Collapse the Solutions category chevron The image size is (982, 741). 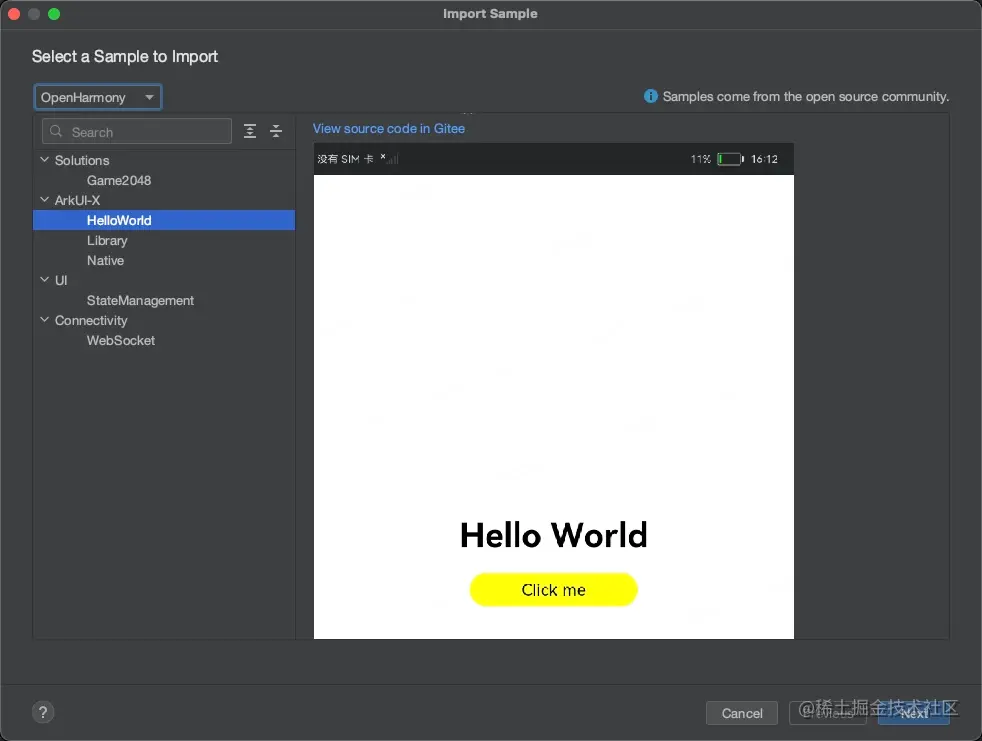click(44, 160)
